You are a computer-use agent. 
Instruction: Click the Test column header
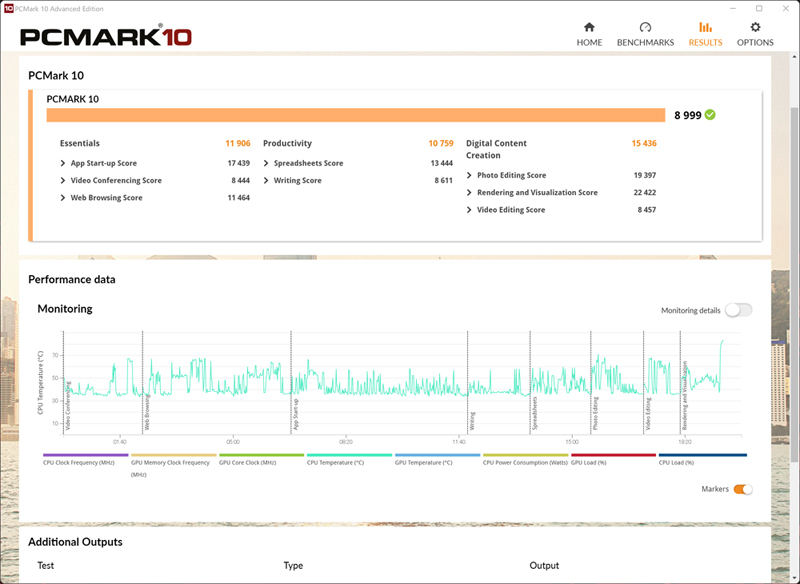point(45,565)
